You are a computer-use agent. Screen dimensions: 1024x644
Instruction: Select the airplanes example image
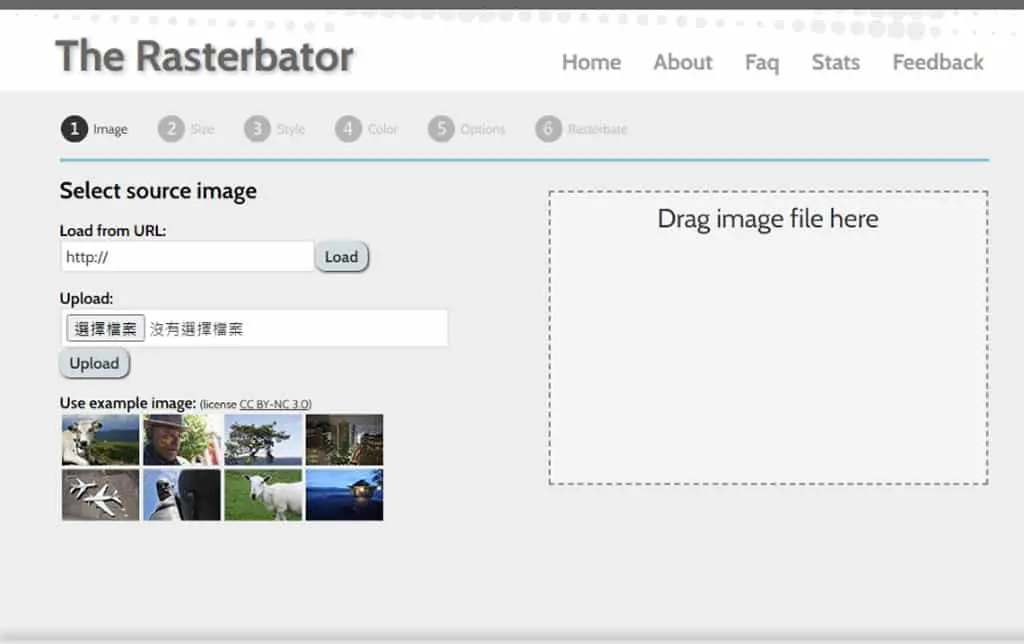[101, 494]
